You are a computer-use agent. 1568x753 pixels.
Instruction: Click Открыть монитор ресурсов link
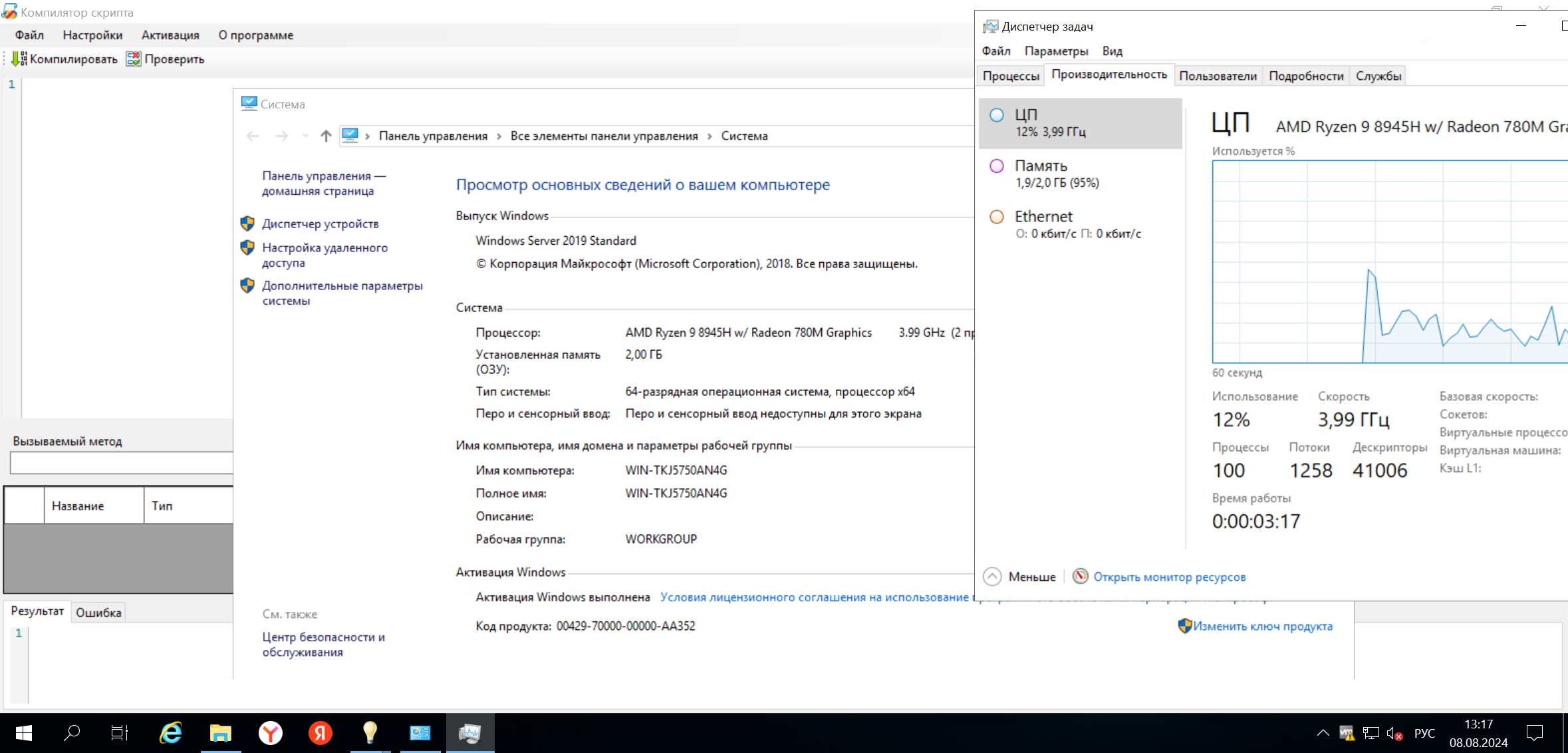tap(1170, 577)
